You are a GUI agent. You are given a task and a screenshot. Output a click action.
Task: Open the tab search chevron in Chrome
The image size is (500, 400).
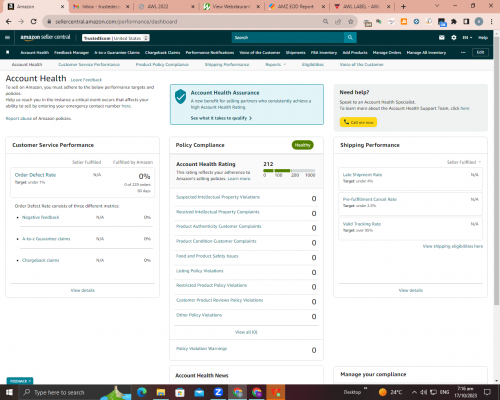pos(437,6)
